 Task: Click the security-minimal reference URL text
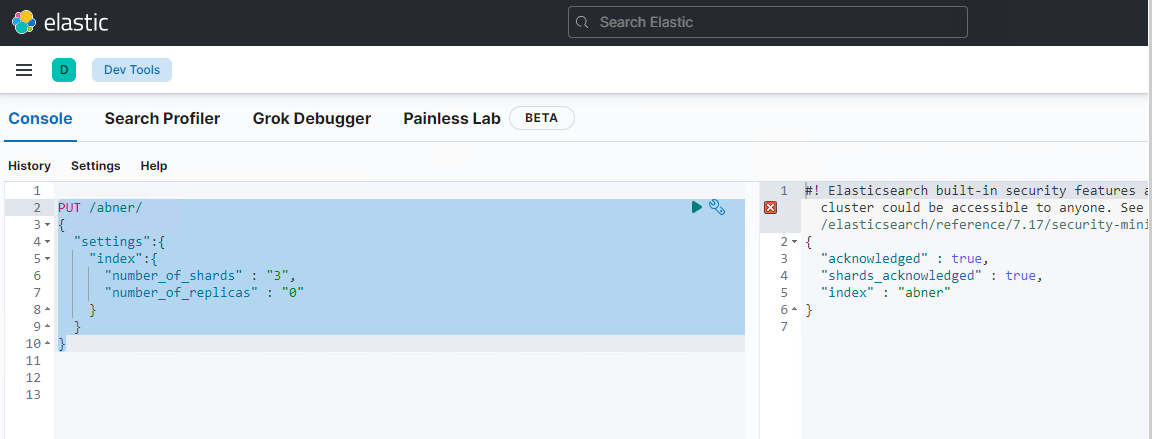point(985,225)
